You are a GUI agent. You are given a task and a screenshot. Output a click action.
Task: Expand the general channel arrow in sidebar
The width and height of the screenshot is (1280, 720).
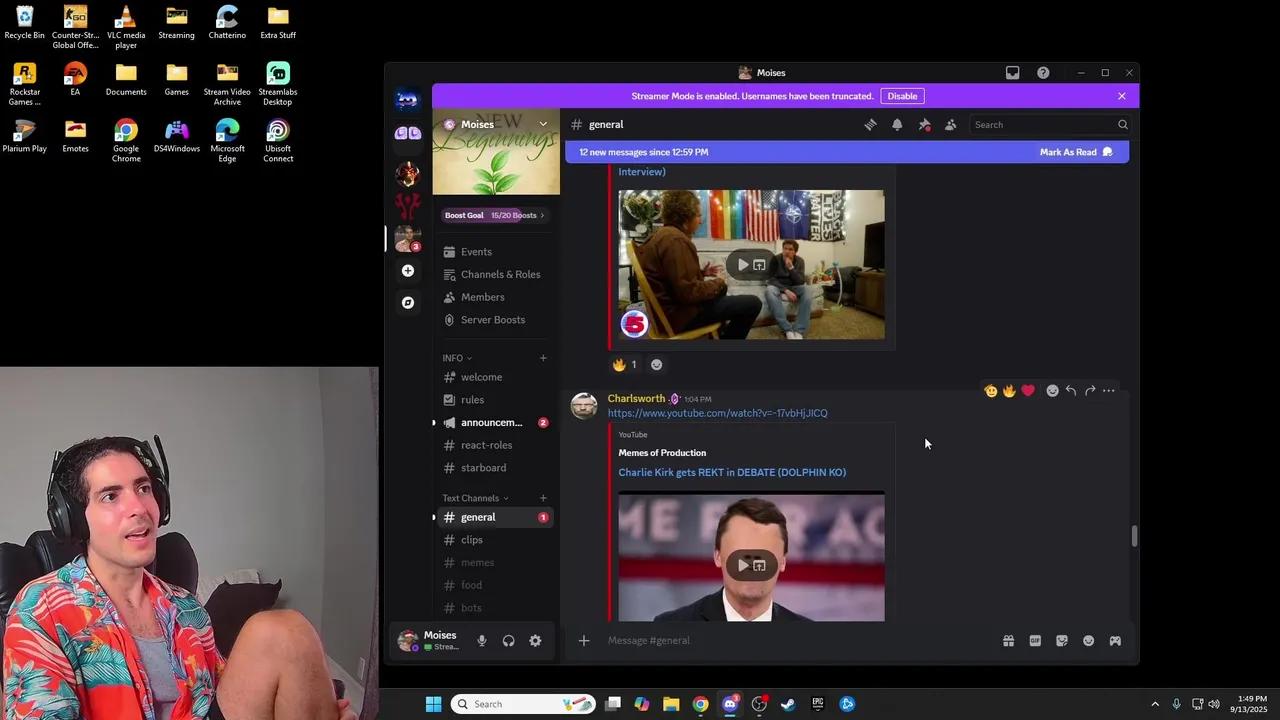coord(434,517)
